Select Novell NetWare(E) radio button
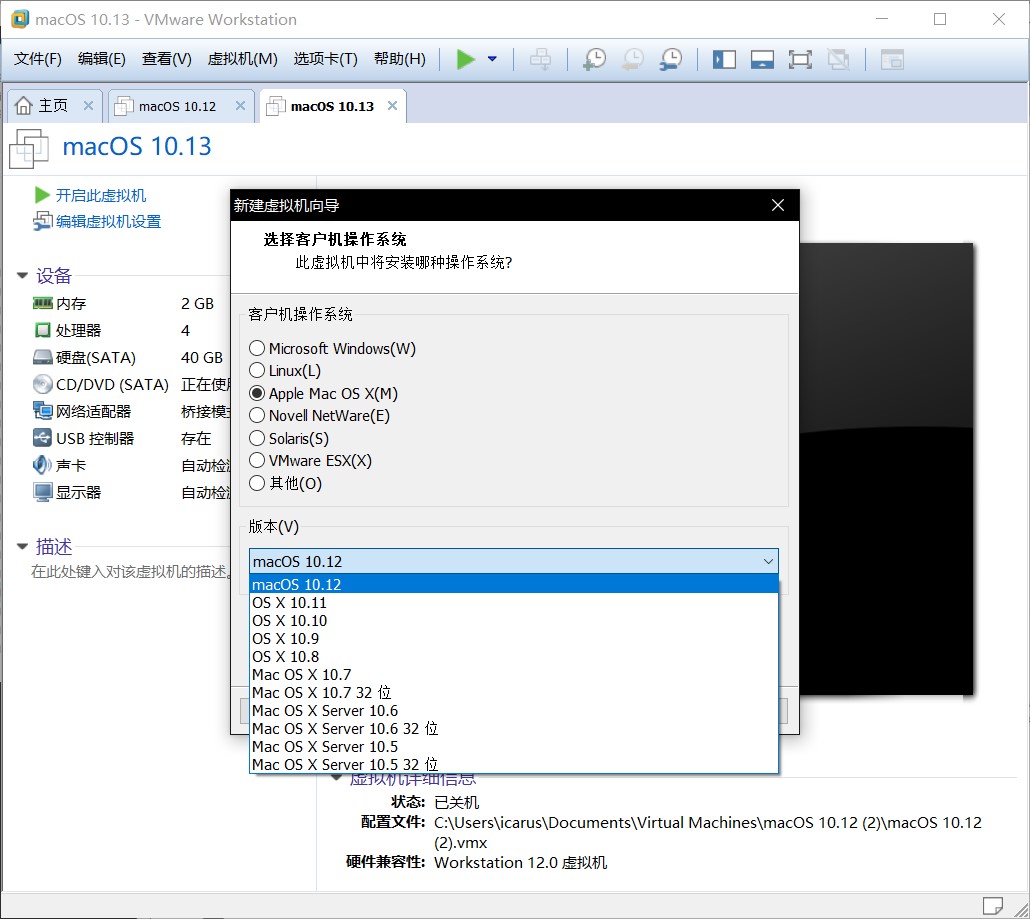This screenshot has height=919, width=1030. click(x=257, y=416)
